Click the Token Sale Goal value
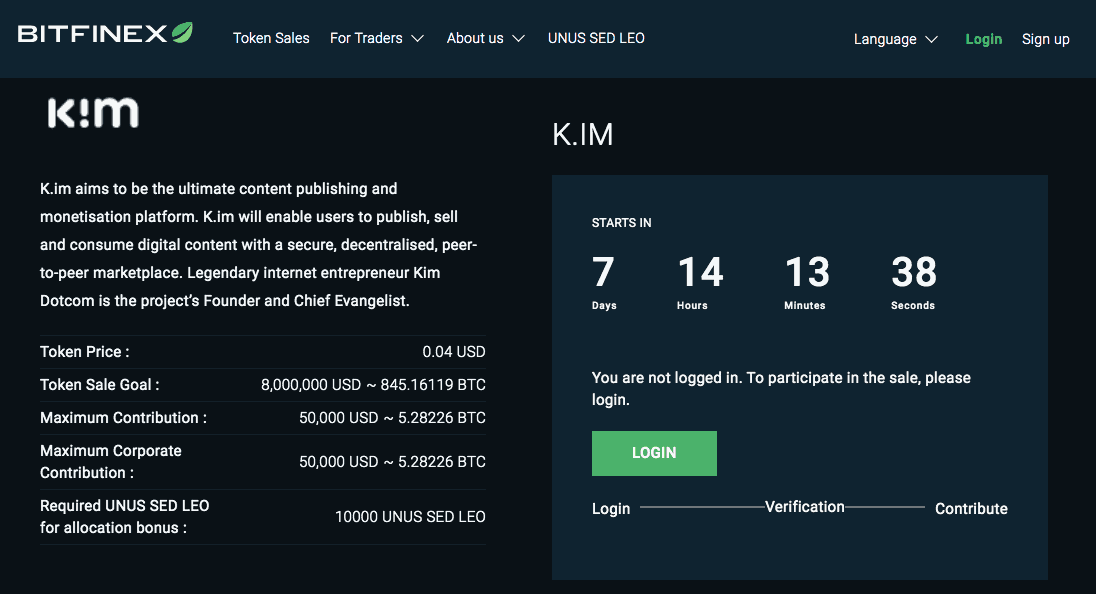The width and height of the screenshot is (1096, 594). tap(373, 385)
